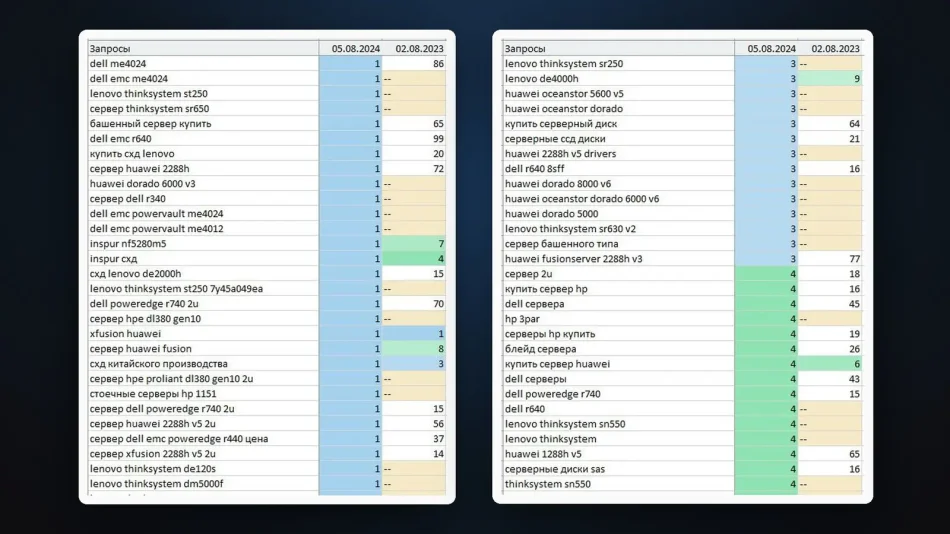Select the 'dell me4024' query cell

pos(204,64)
